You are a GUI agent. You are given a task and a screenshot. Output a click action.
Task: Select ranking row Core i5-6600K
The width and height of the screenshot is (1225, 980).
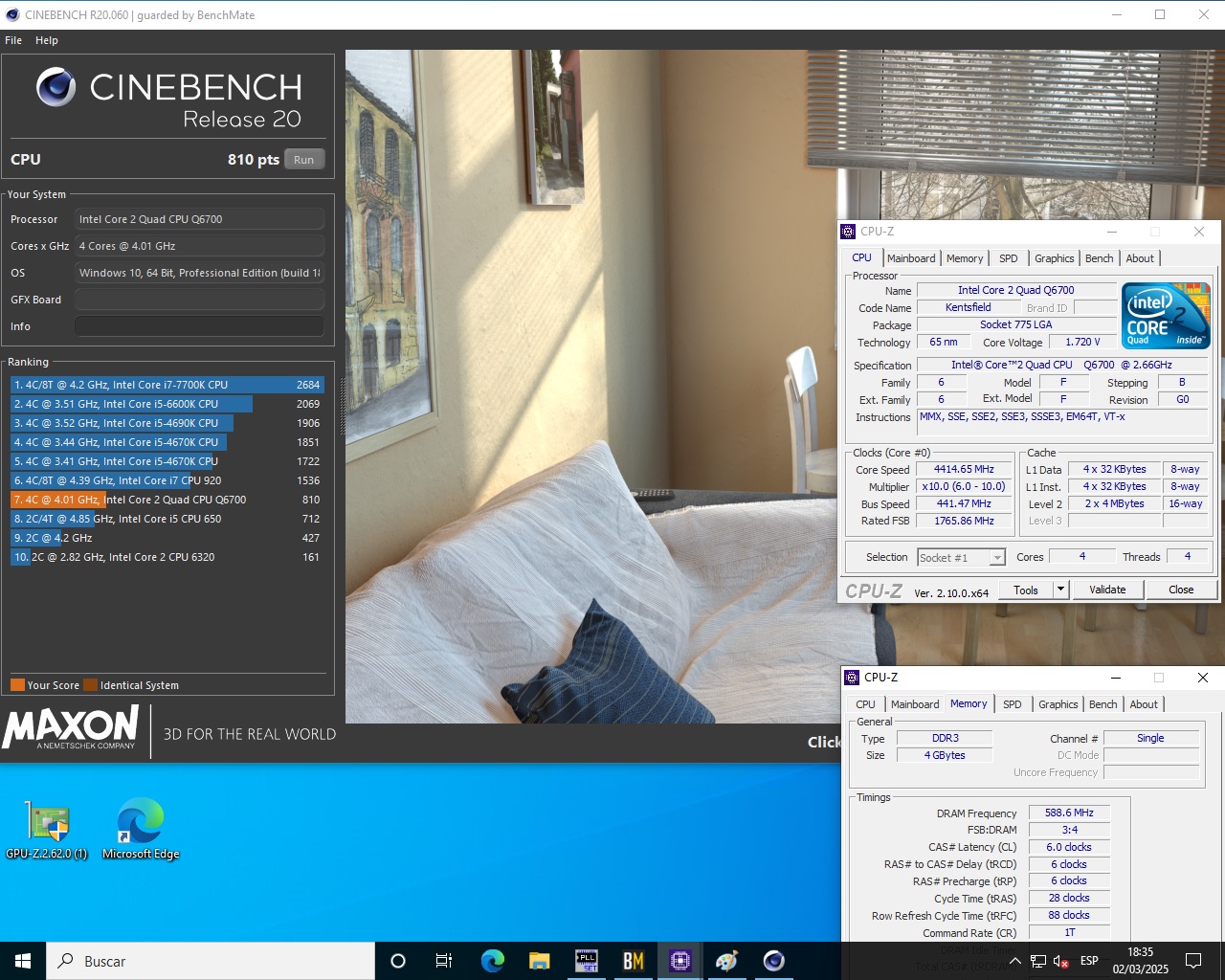[167, 404]
